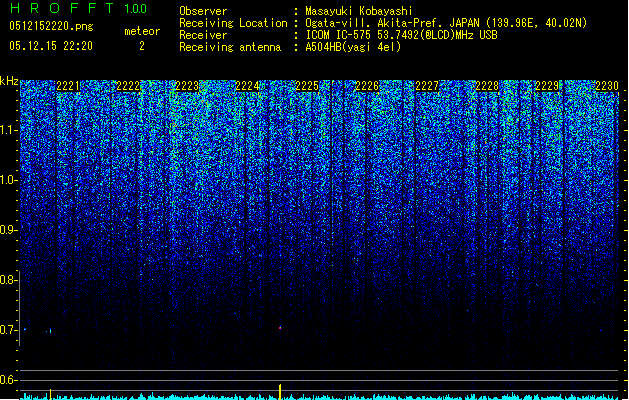Click the 1.0 frequency axis label

point(9,181)
